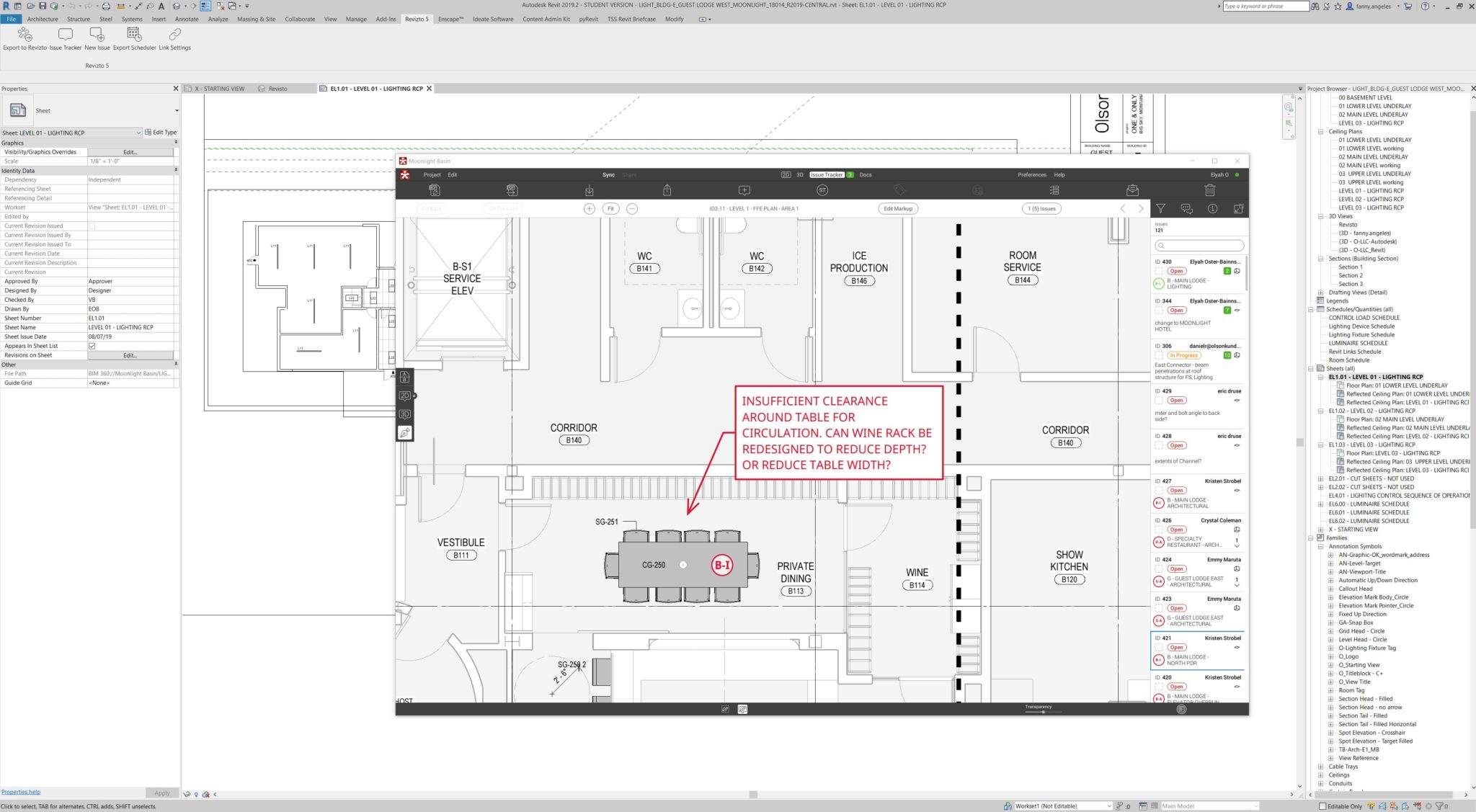Toggle Current Revision Issued checkbox
Screen dimensions: 1476x812
pos(92,226)
